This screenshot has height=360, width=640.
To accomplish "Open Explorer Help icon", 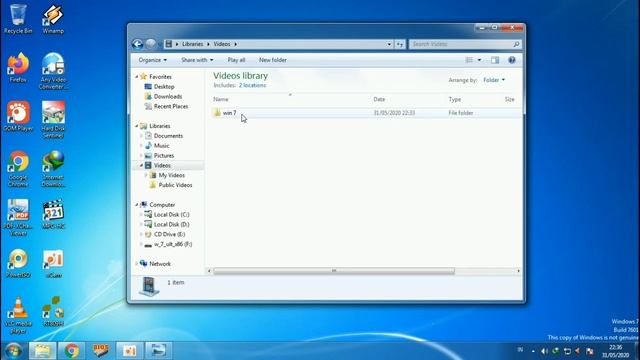I will coord(512,60).
